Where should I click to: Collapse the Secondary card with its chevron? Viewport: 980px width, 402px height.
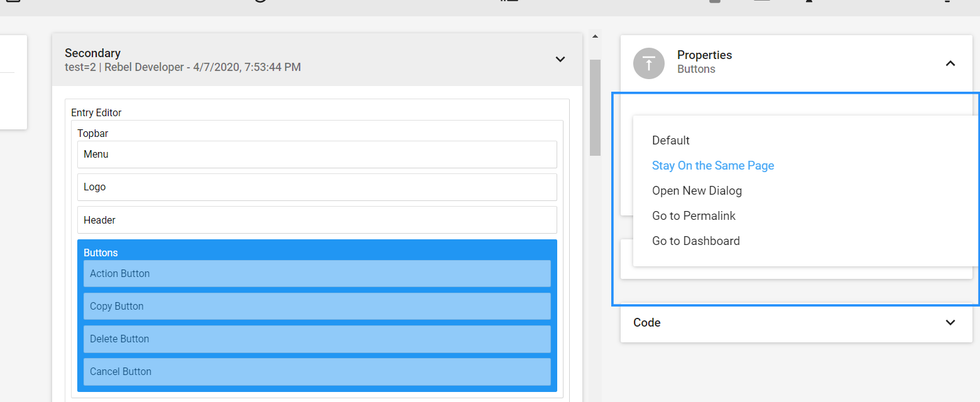click(560, 60)
